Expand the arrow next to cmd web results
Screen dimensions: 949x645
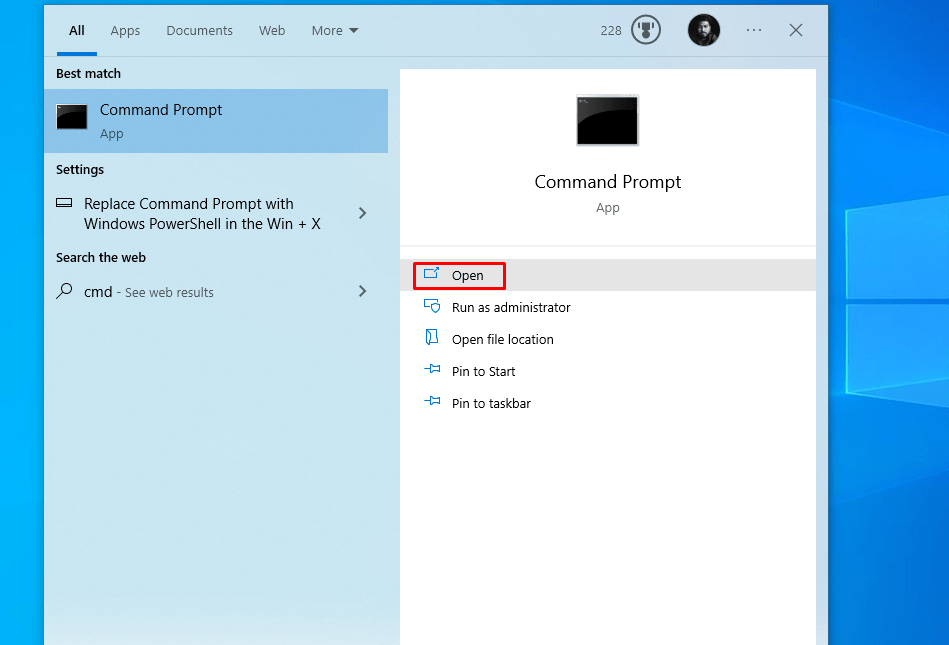coord(362,291)
